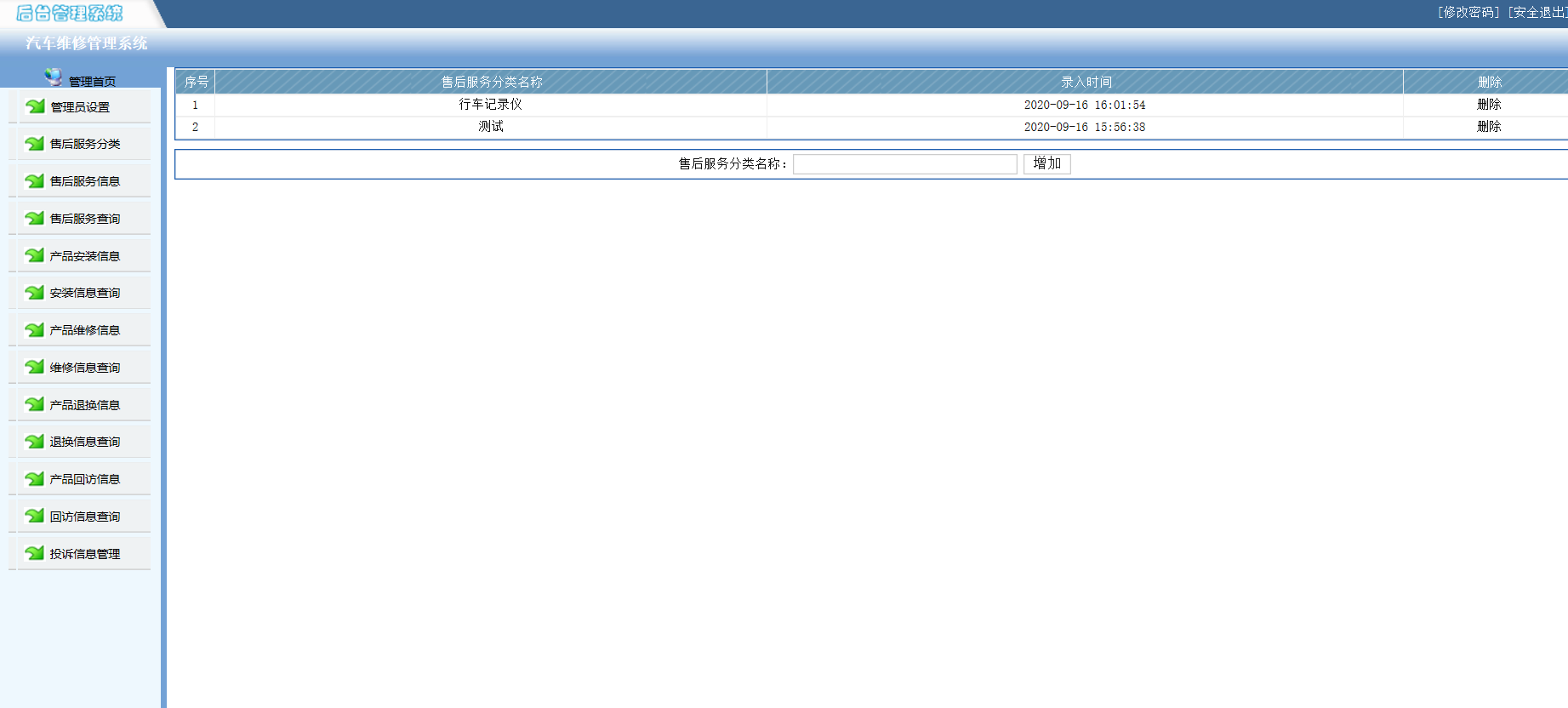The width and height of the screenshot is (1568, 708).
Task: Click the green arrow icon beside 管理员设置
Action: click(35, 106)
